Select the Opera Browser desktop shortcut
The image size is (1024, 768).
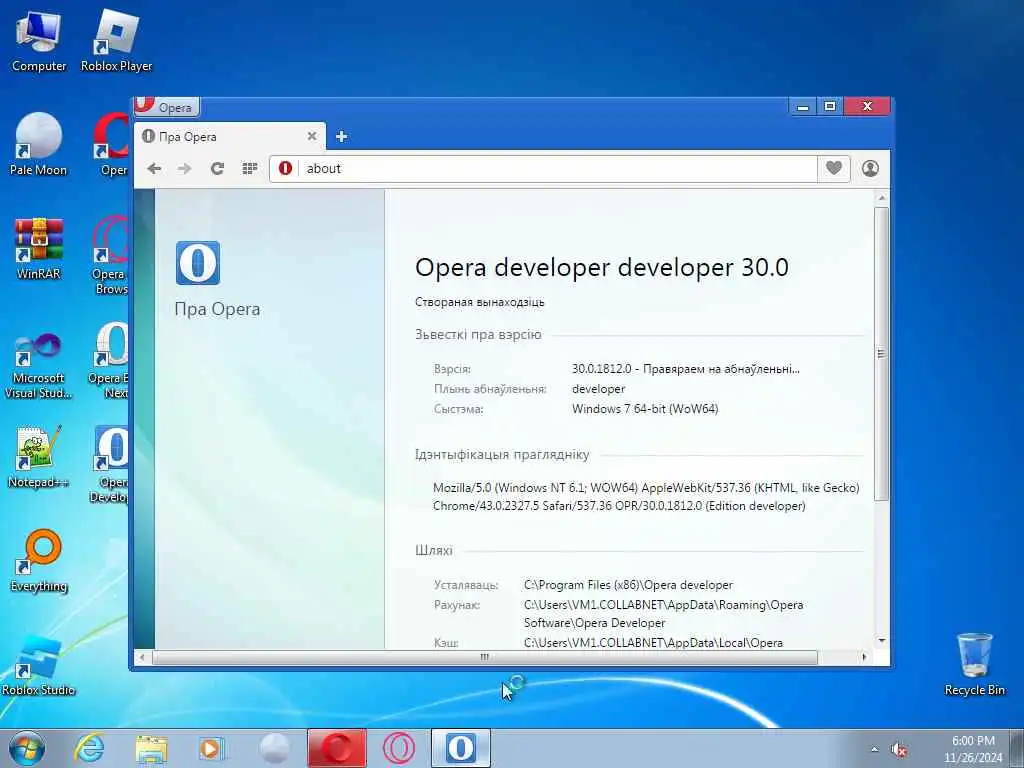coord(110,255)
